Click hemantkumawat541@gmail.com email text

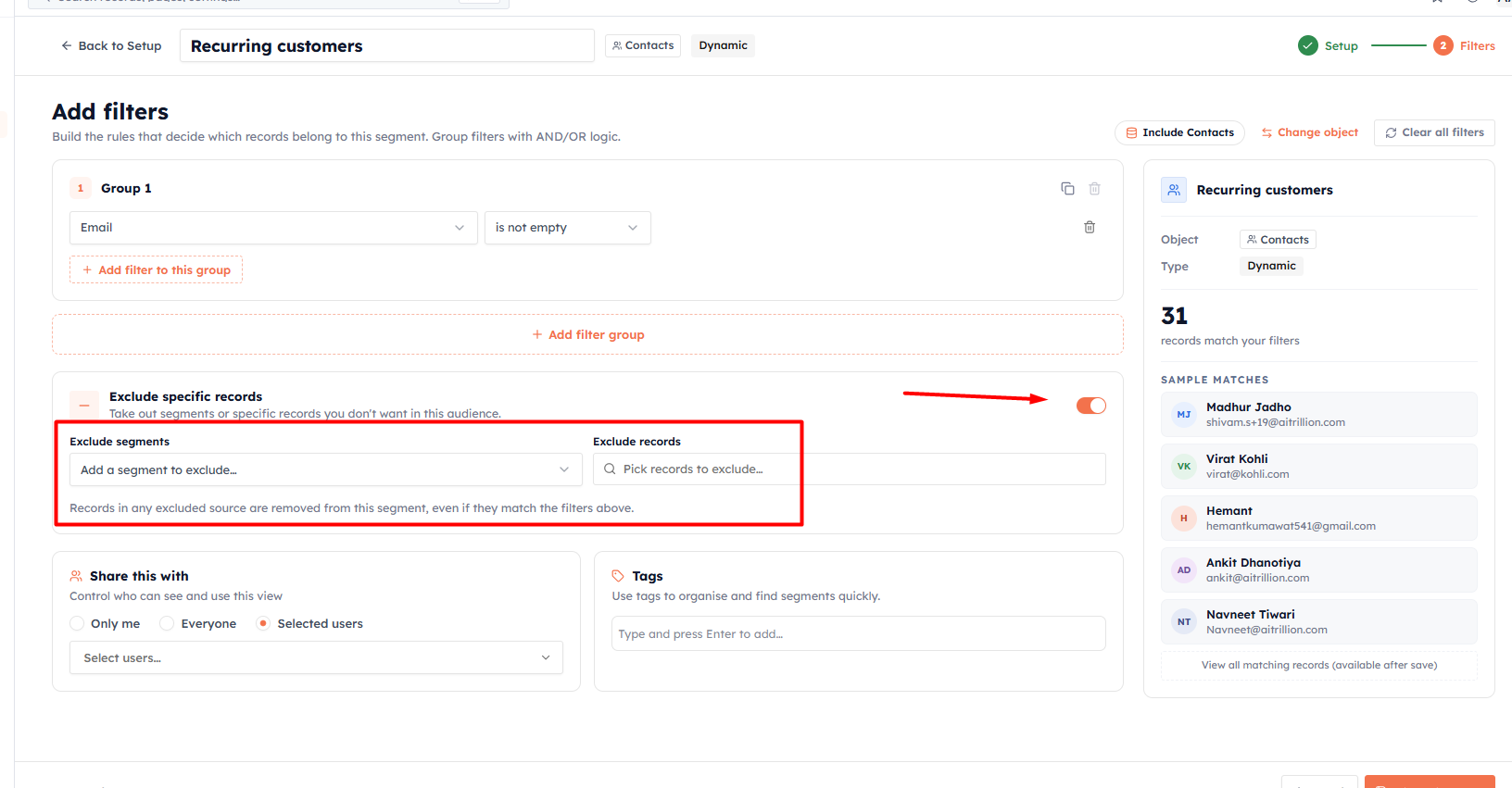click(x=1291, y=526)
